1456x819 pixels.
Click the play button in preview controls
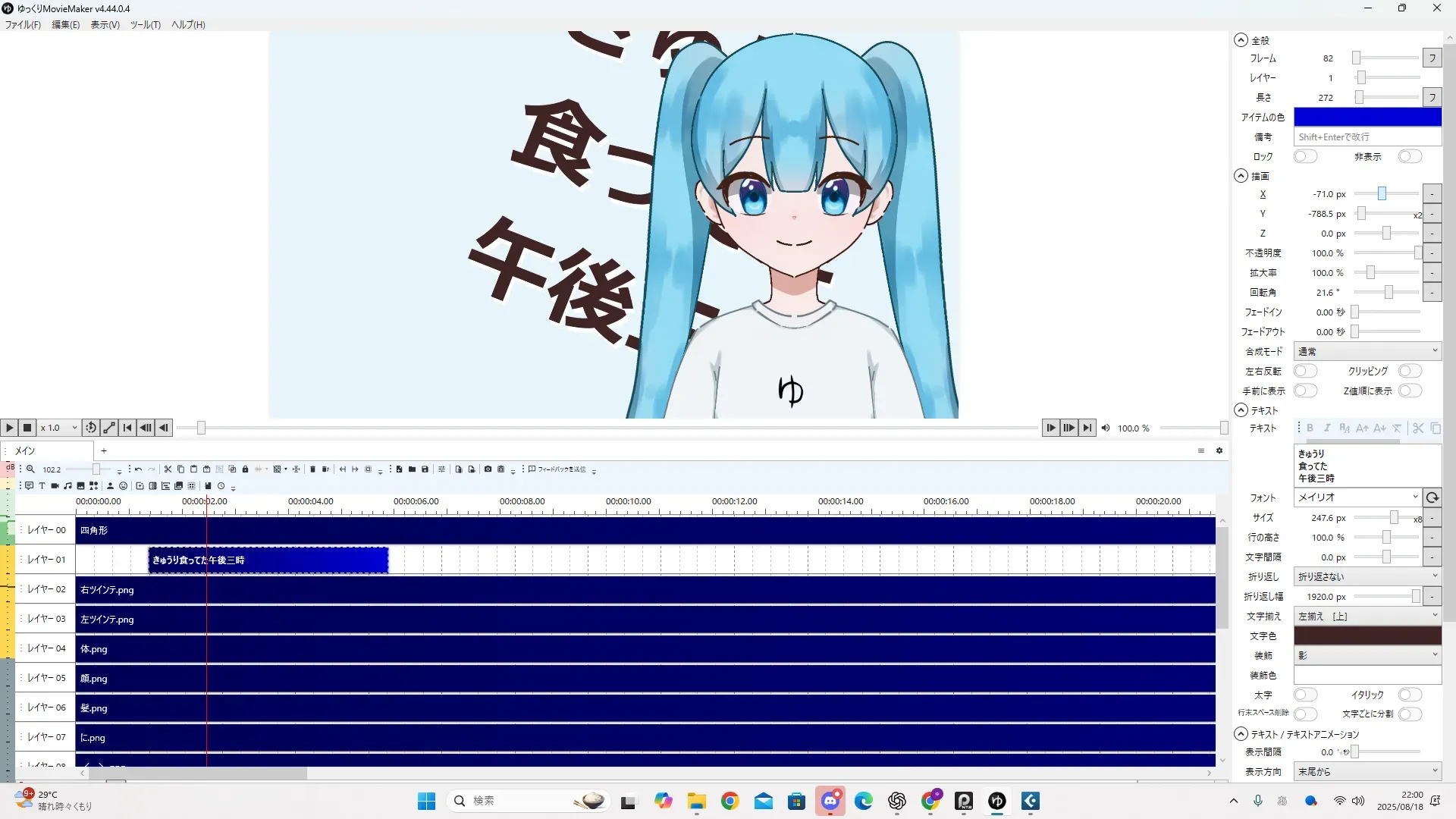[x=9, y=428]
